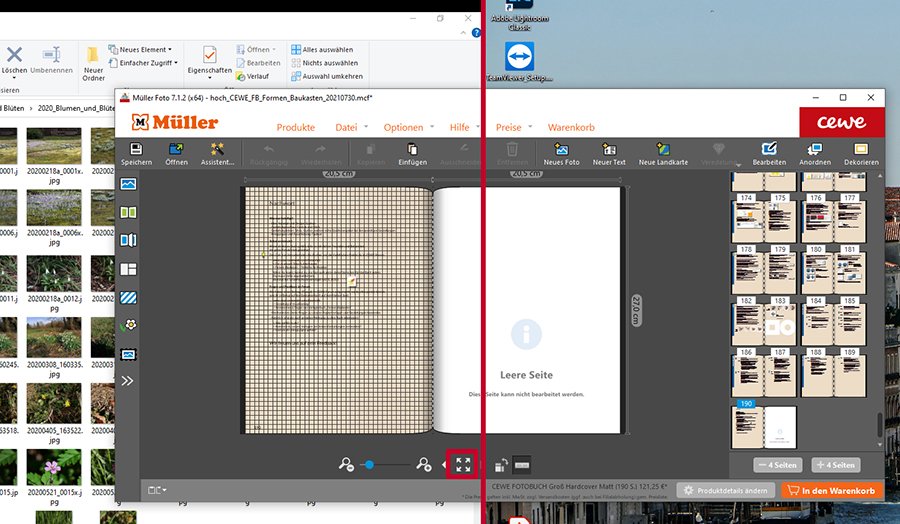Click the Öffnen project icon
Screen dimensions: 900x524
(x=176, y=152)
